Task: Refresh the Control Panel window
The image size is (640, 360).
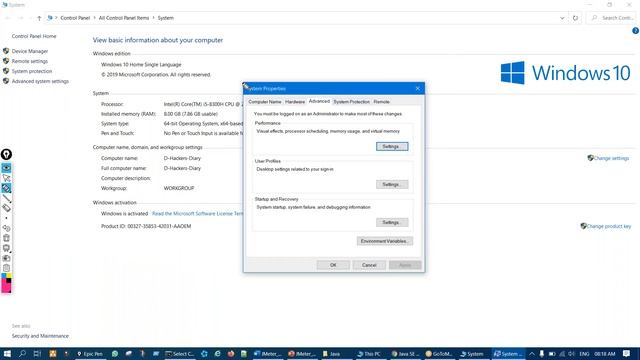Action: (x=575, y=18)
